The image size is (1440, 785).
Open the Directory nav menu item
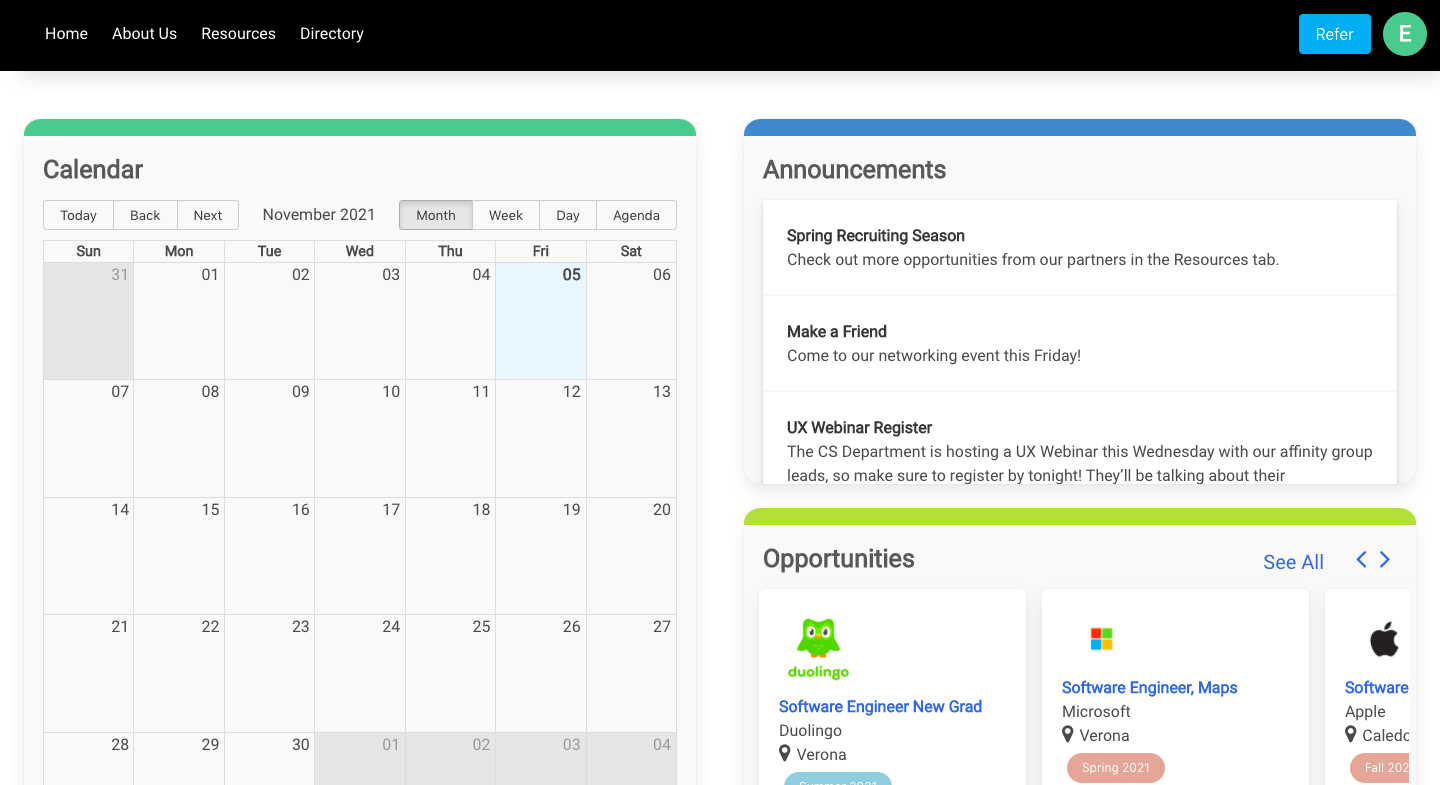[x=331, y=34]
